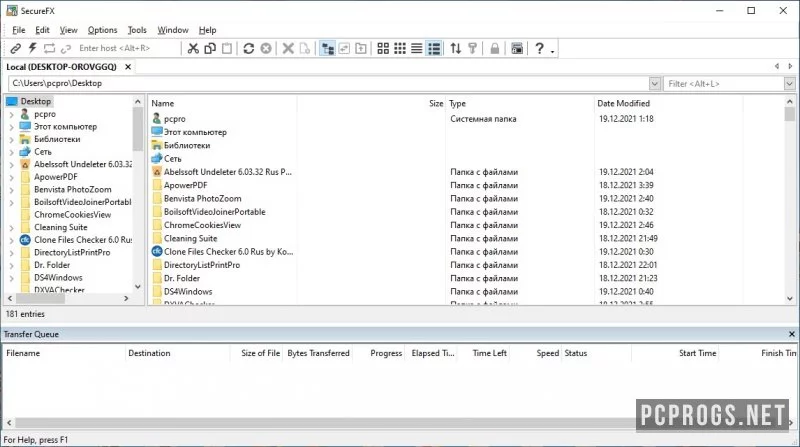Viewport: 800px width, 447px height.
Task: Open toolbar options arrow next to Help
Action: point(553,51)
